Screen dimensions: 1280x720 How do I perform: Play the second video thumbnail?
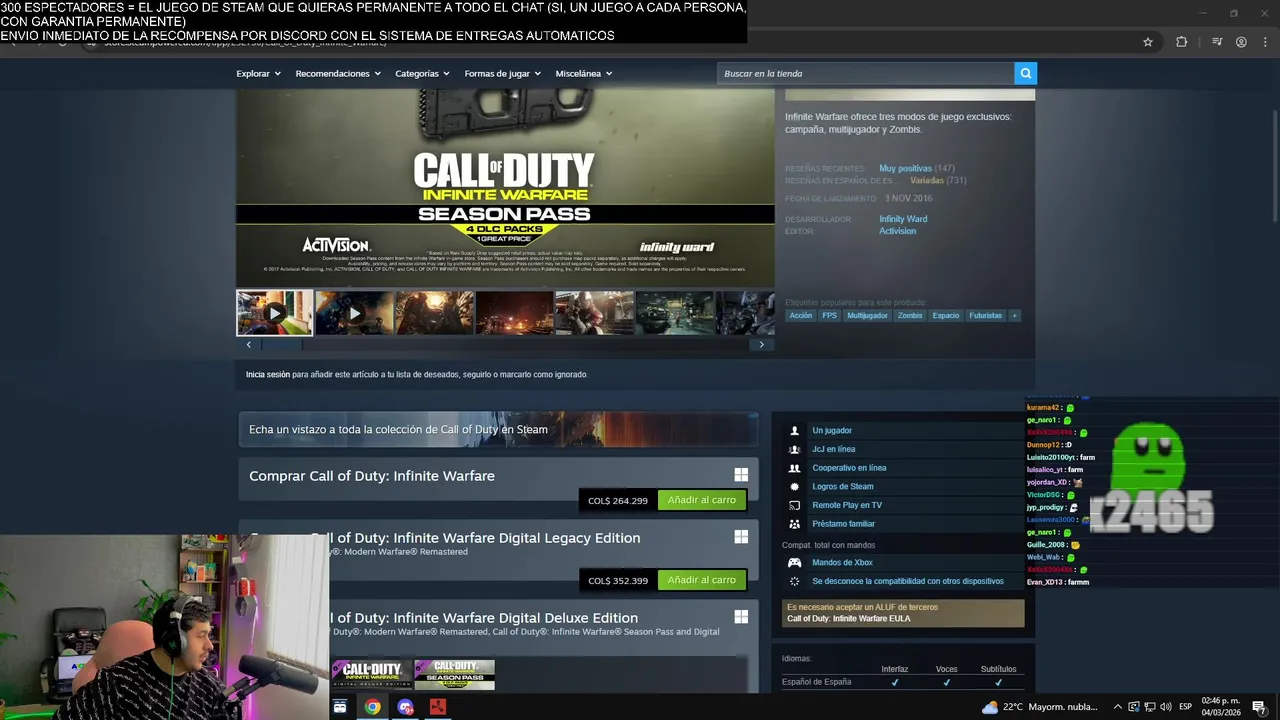pos(354,313)
